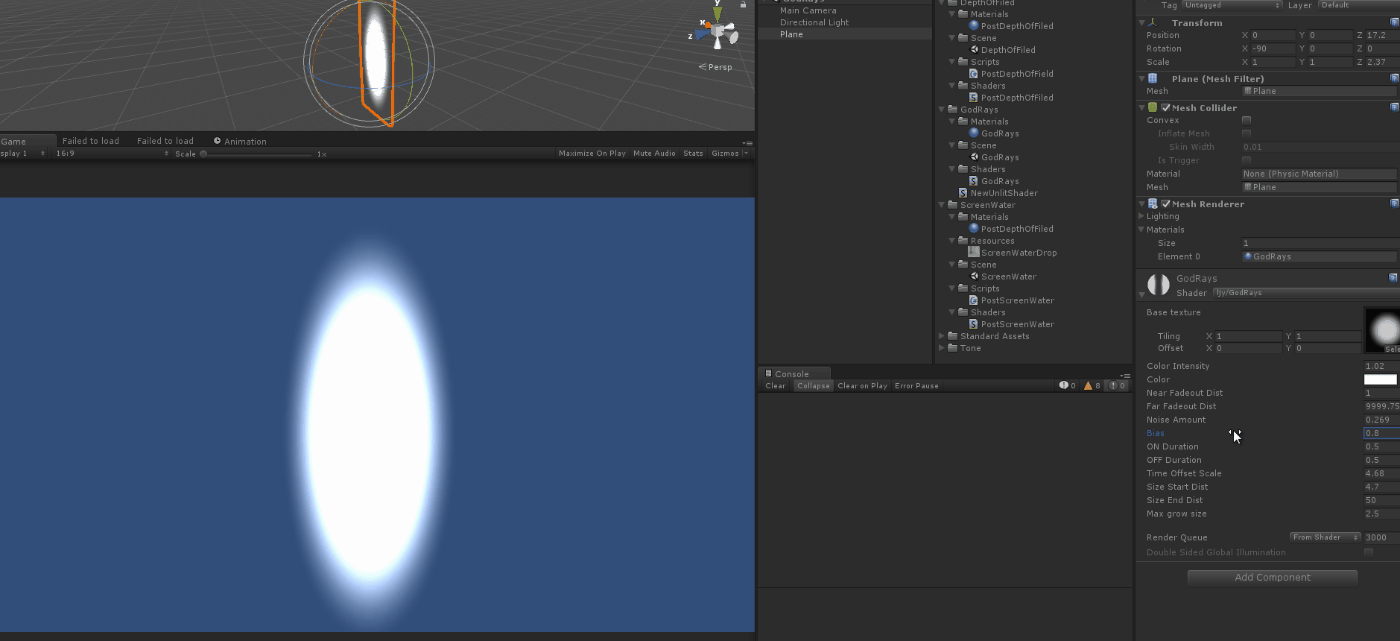Toggle Error Pause in Console
Viewport: 1400px width, 641px height.
[x=916, y=386]
